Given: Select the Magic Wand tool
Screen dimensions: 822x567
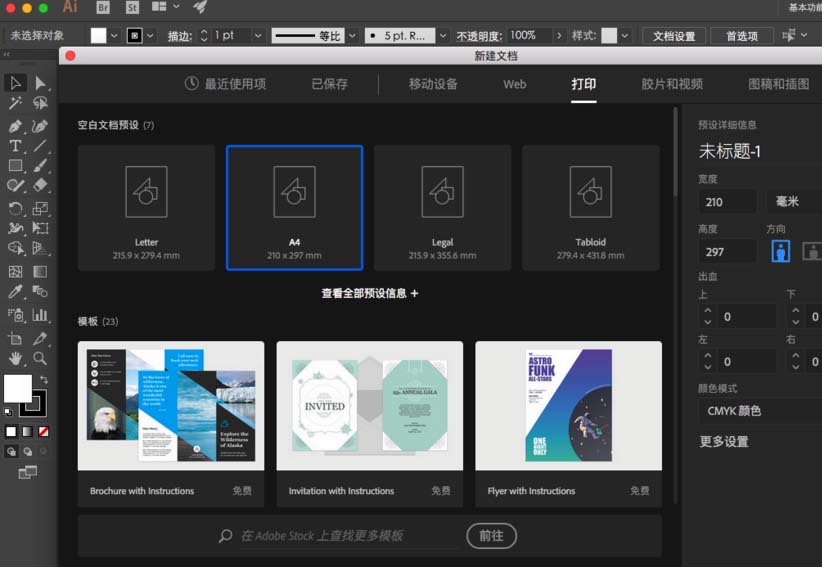Looking at the screenshot, I should [15, 103].
